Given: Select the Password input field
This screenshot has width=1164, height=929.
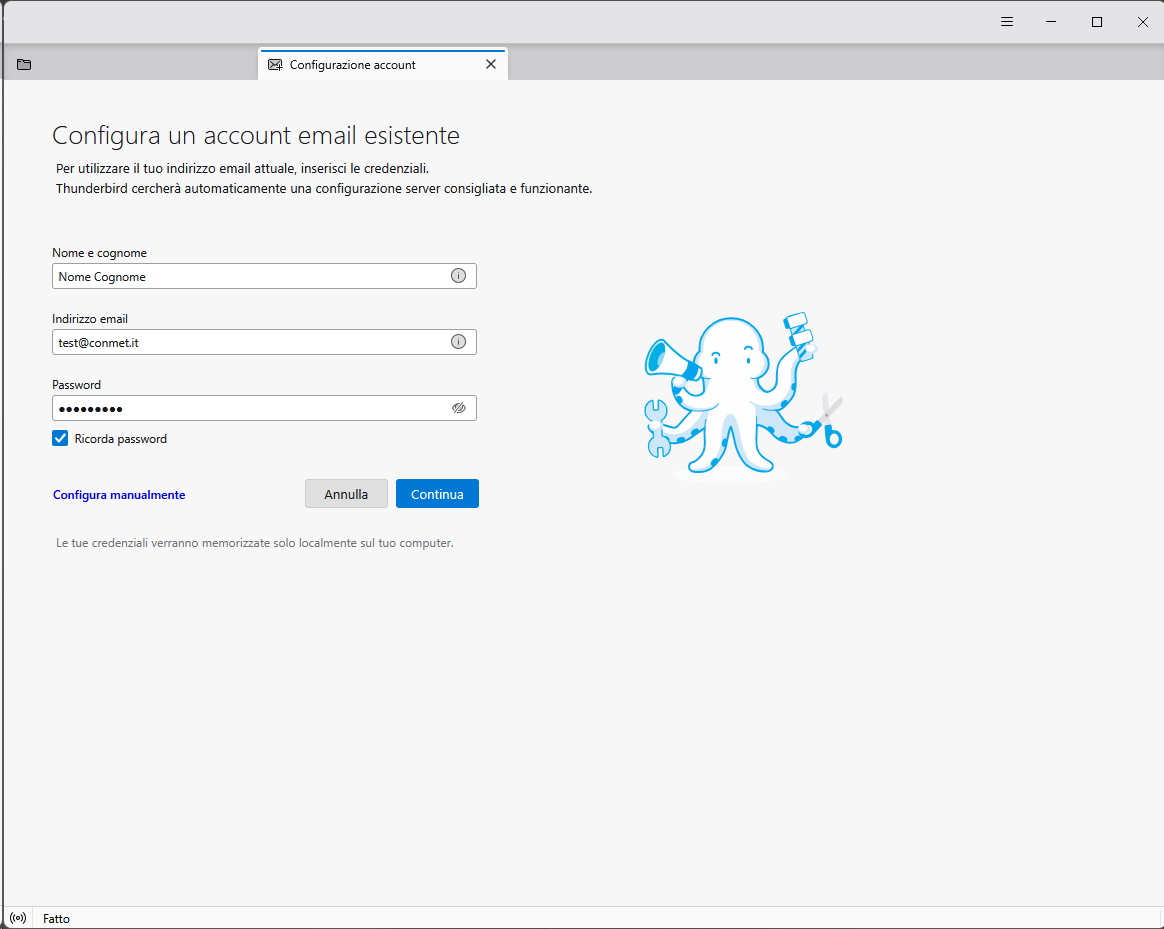Looking at the screenshot, I should point(250,408).
